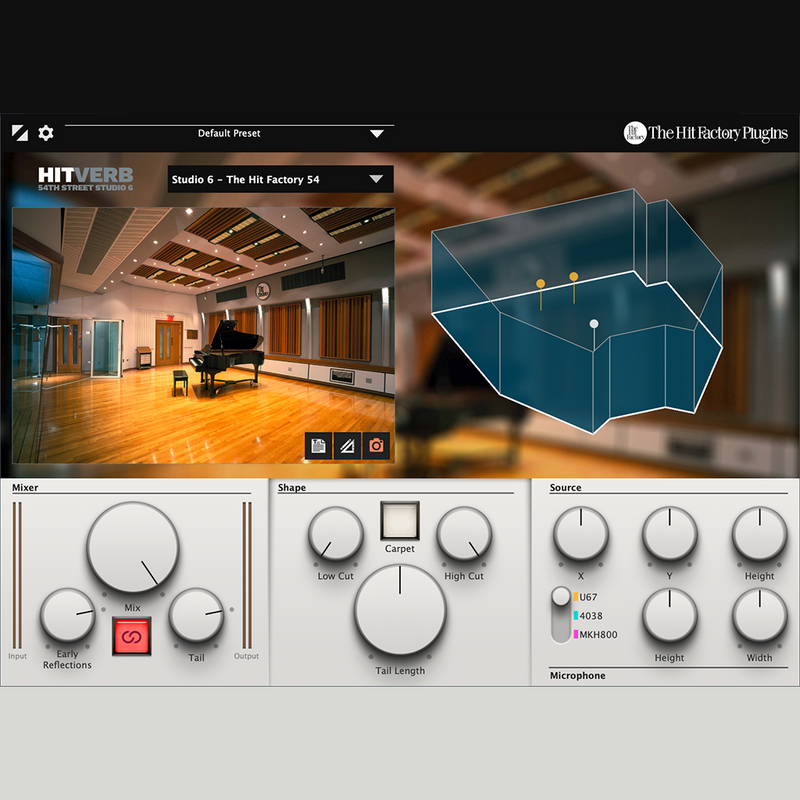Screen dimensions: 800x800
Task: Select the right orange microphone pin
Action: click(573, 277)
